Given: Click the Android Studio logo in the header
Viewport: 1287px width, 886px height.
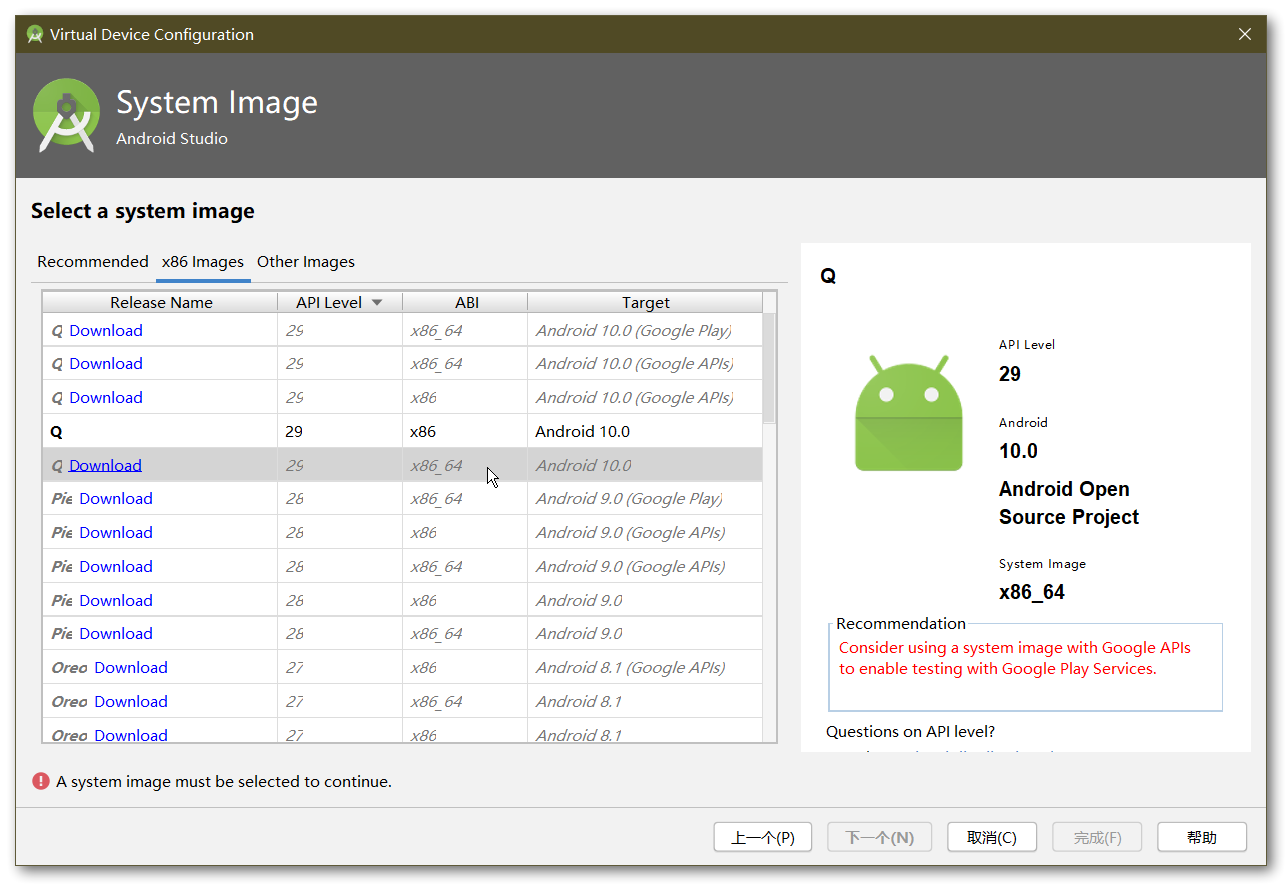Looking at the screenshot, I should 66,115.
